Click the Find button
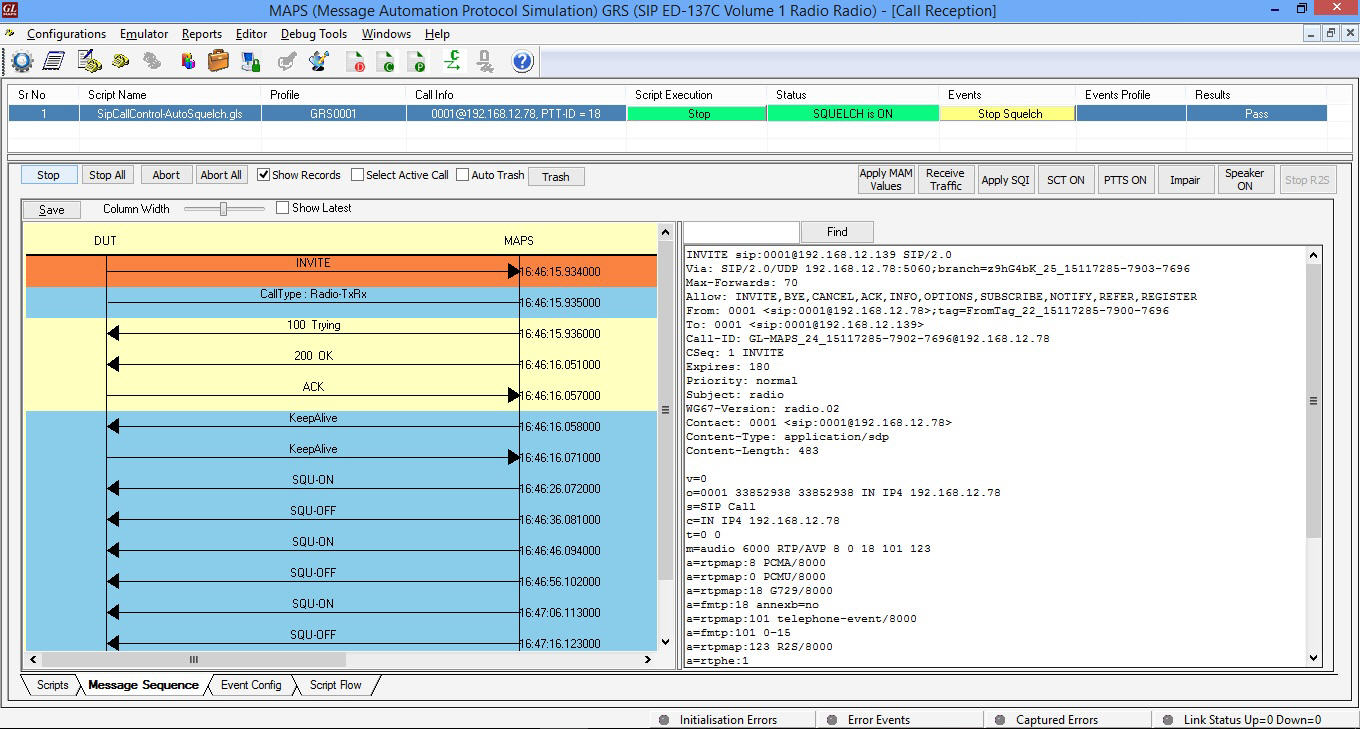1360x729 pixels. pyautogui.click(x=837, y=232)
